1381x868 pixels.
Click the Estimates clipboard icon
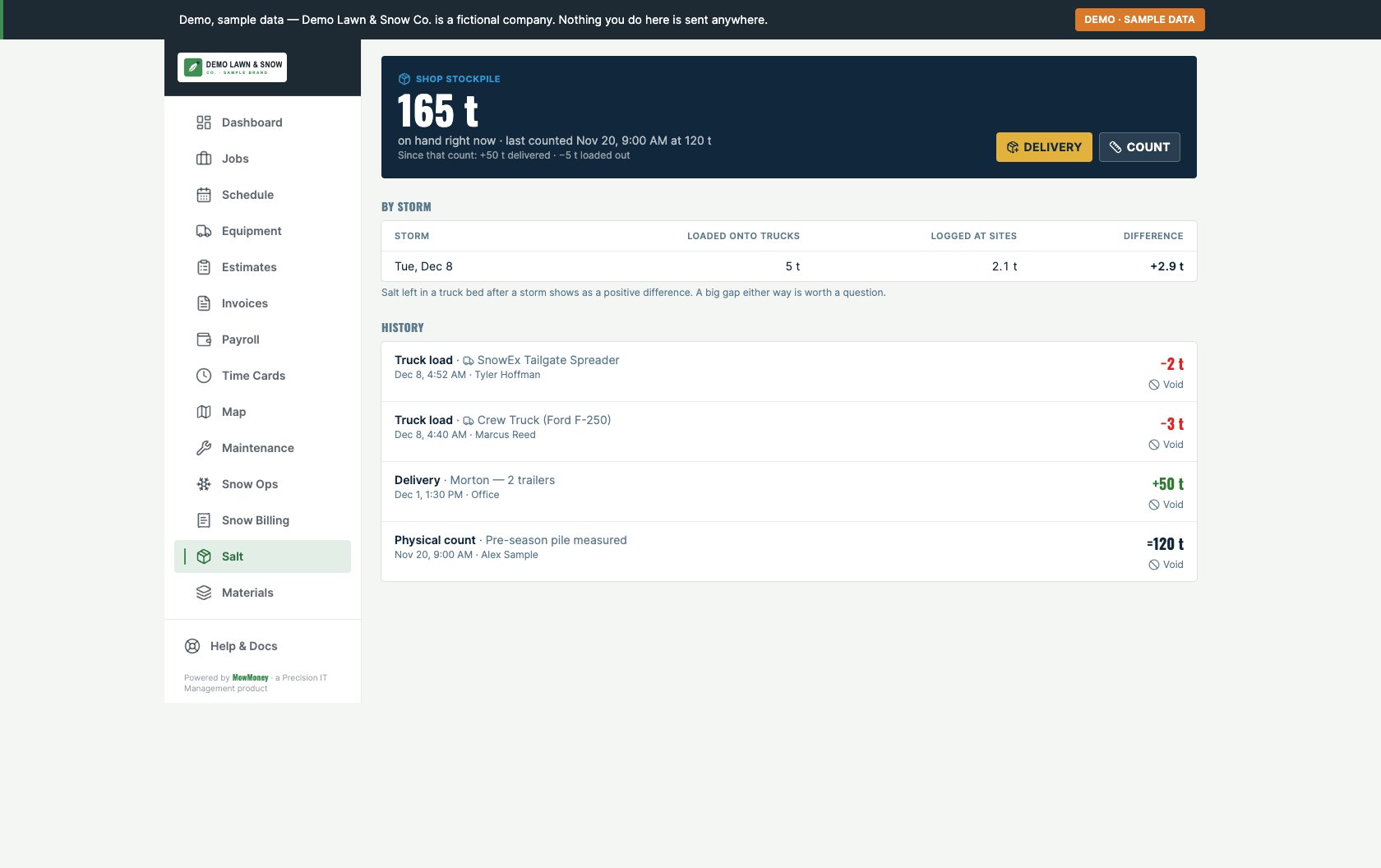[x=204, y=267]
